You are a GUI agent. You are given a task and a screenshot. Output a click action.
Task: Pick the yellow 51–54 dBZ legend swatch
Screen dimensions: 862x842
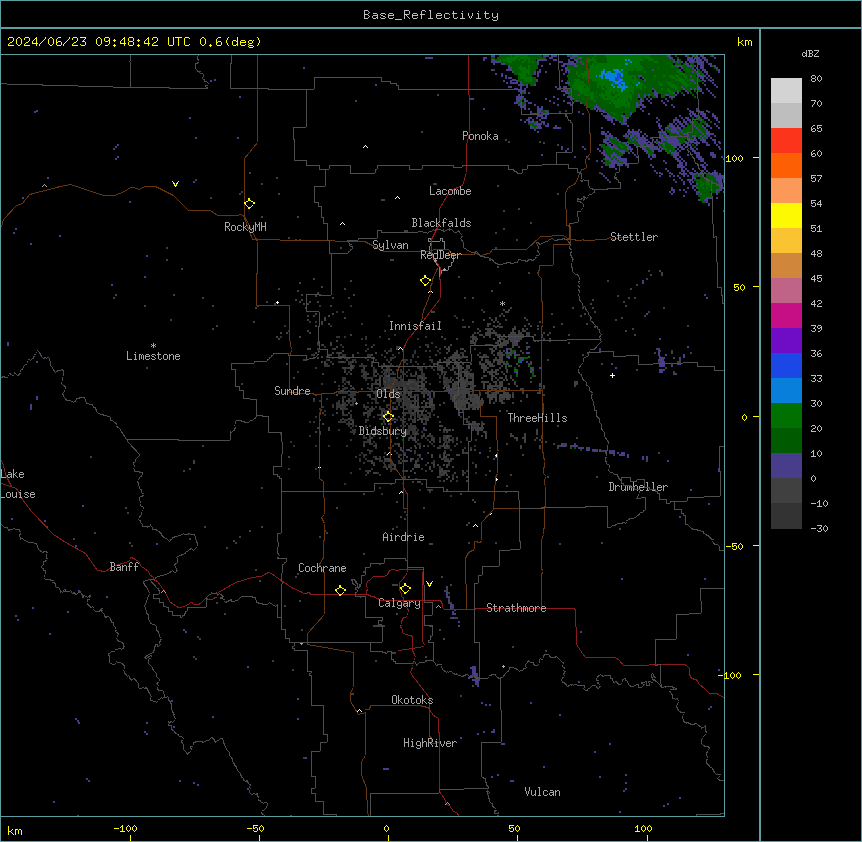pyautogui.click(x=786, y=215)
